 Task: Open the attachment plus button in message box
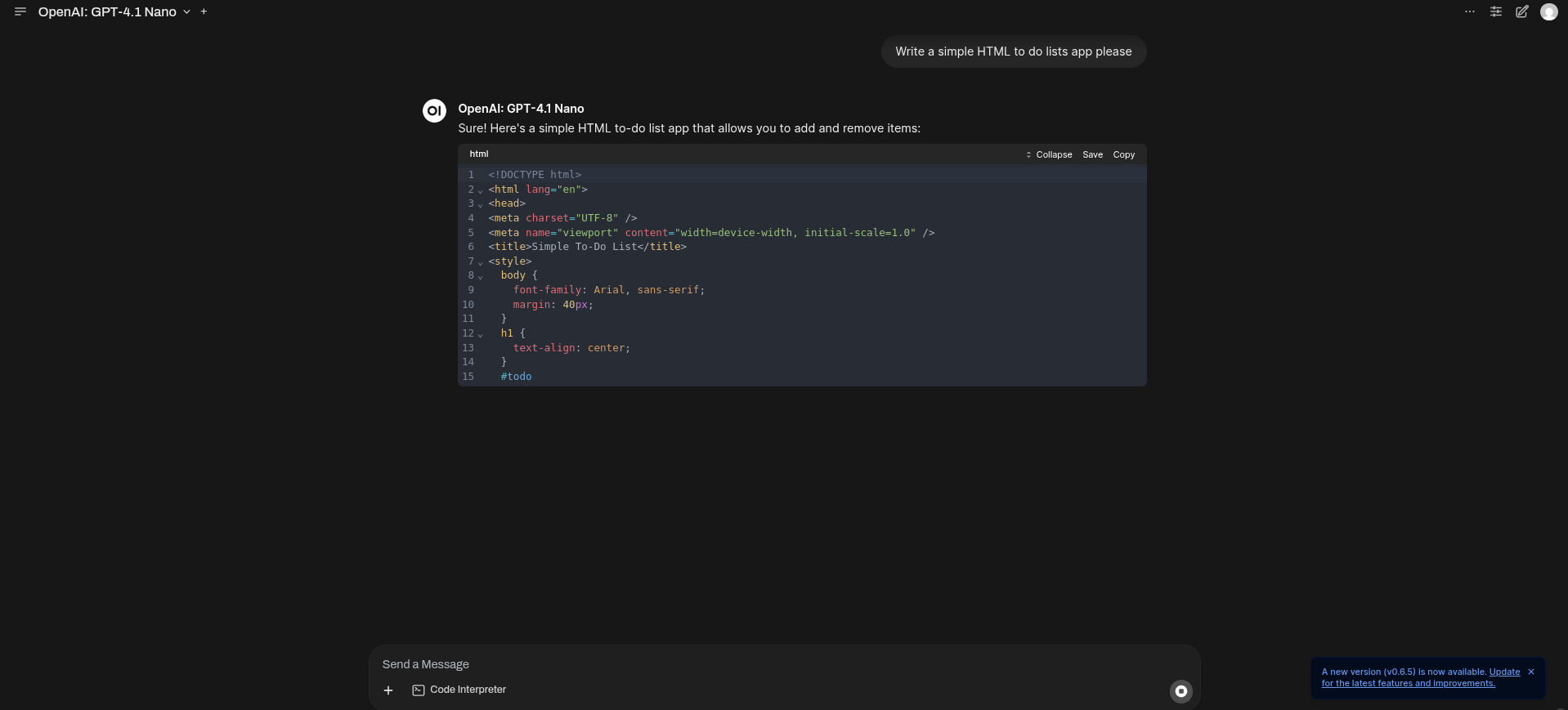[x=388, y=690]
